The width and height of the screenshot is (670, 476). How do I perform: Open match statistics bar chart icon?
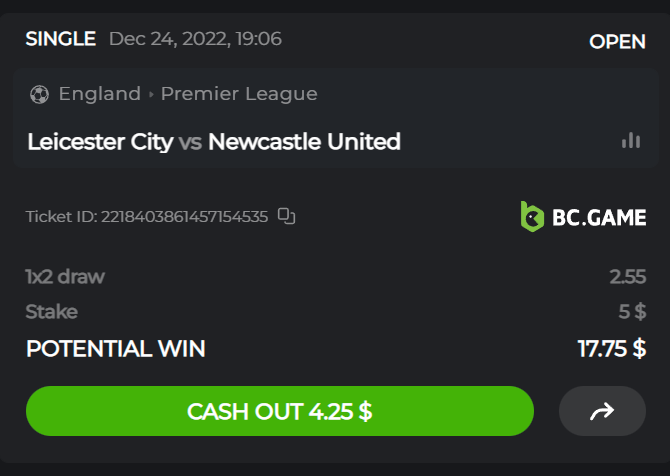point(630,141)
